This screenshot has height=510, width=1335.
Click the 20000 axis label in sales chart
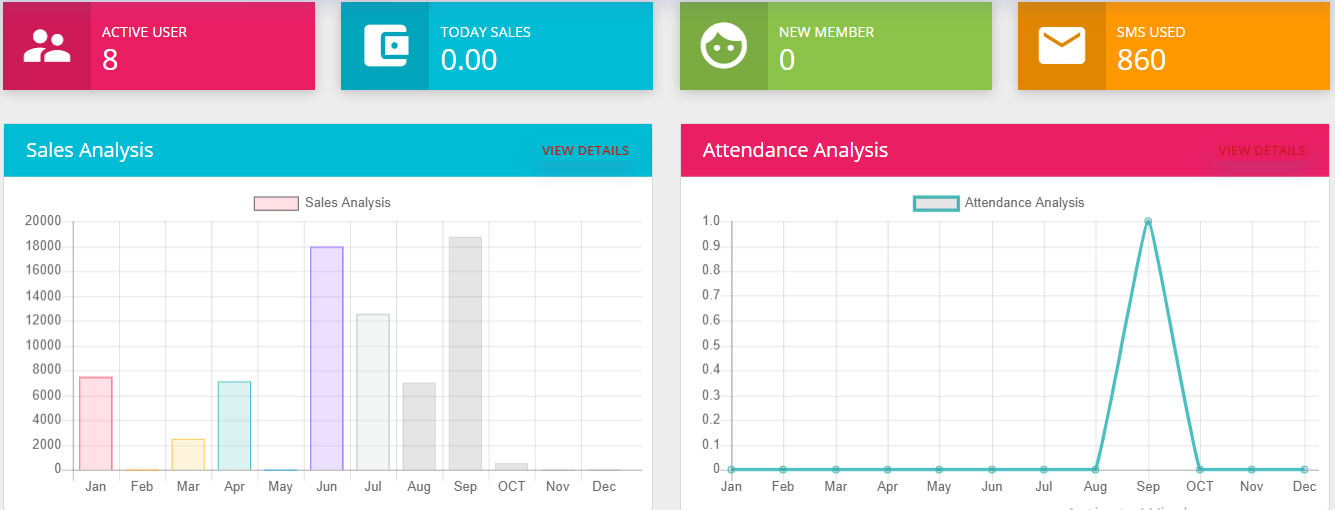[x=44, y=221]
